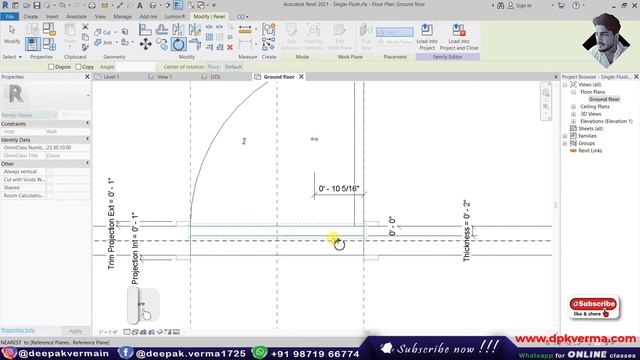Click the Properties help link
Image resolution: width=640 pixels, height=360 pixels.
[x=18, y=330]
